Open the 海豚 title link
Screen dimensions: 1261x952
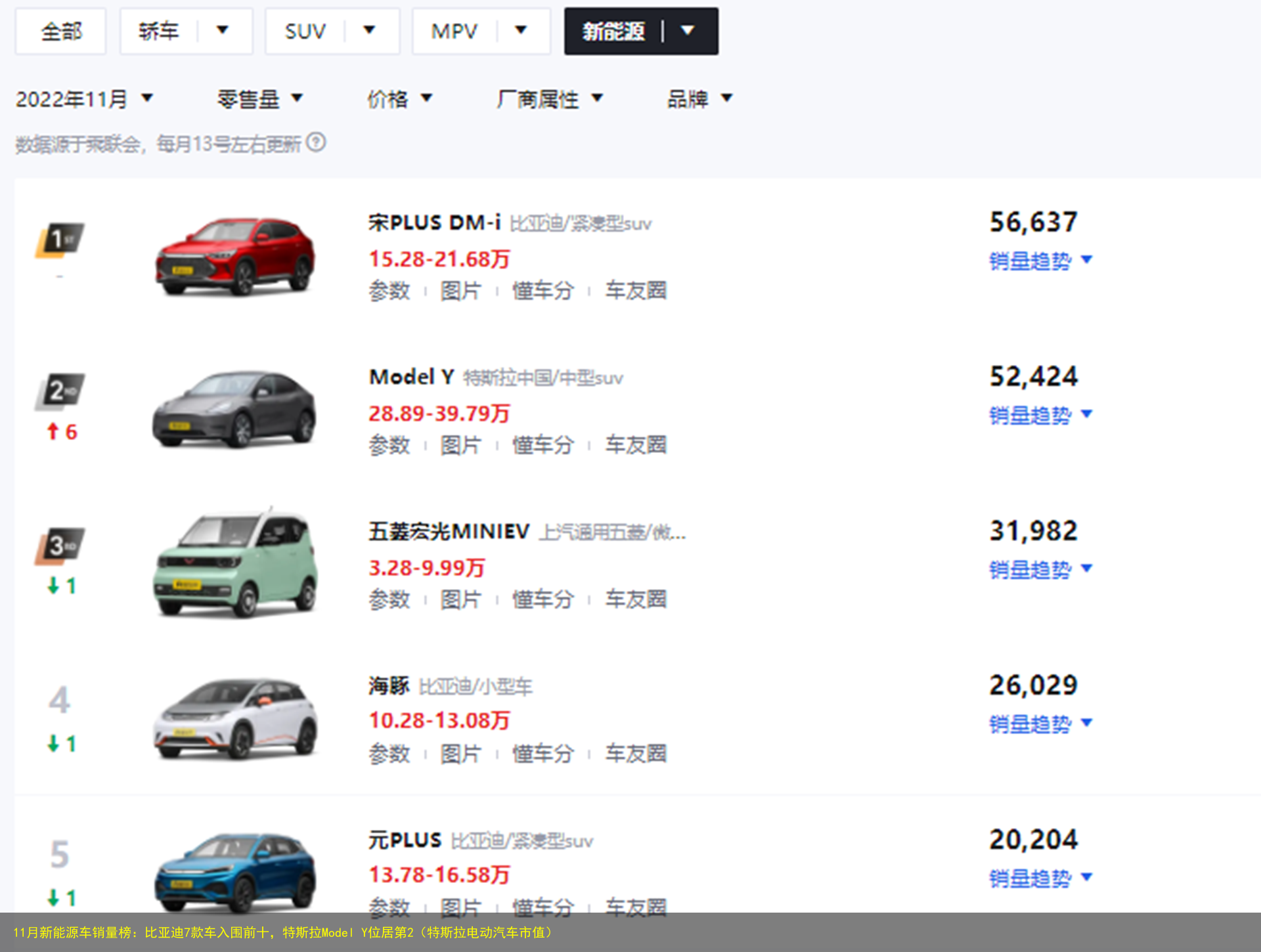[x=389, y=685]
